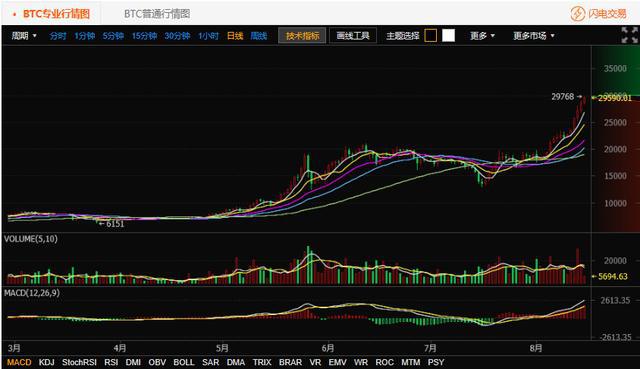Select the VR indicator tab
The width and height of the screenshot is (640, 369).
(315, 362)
